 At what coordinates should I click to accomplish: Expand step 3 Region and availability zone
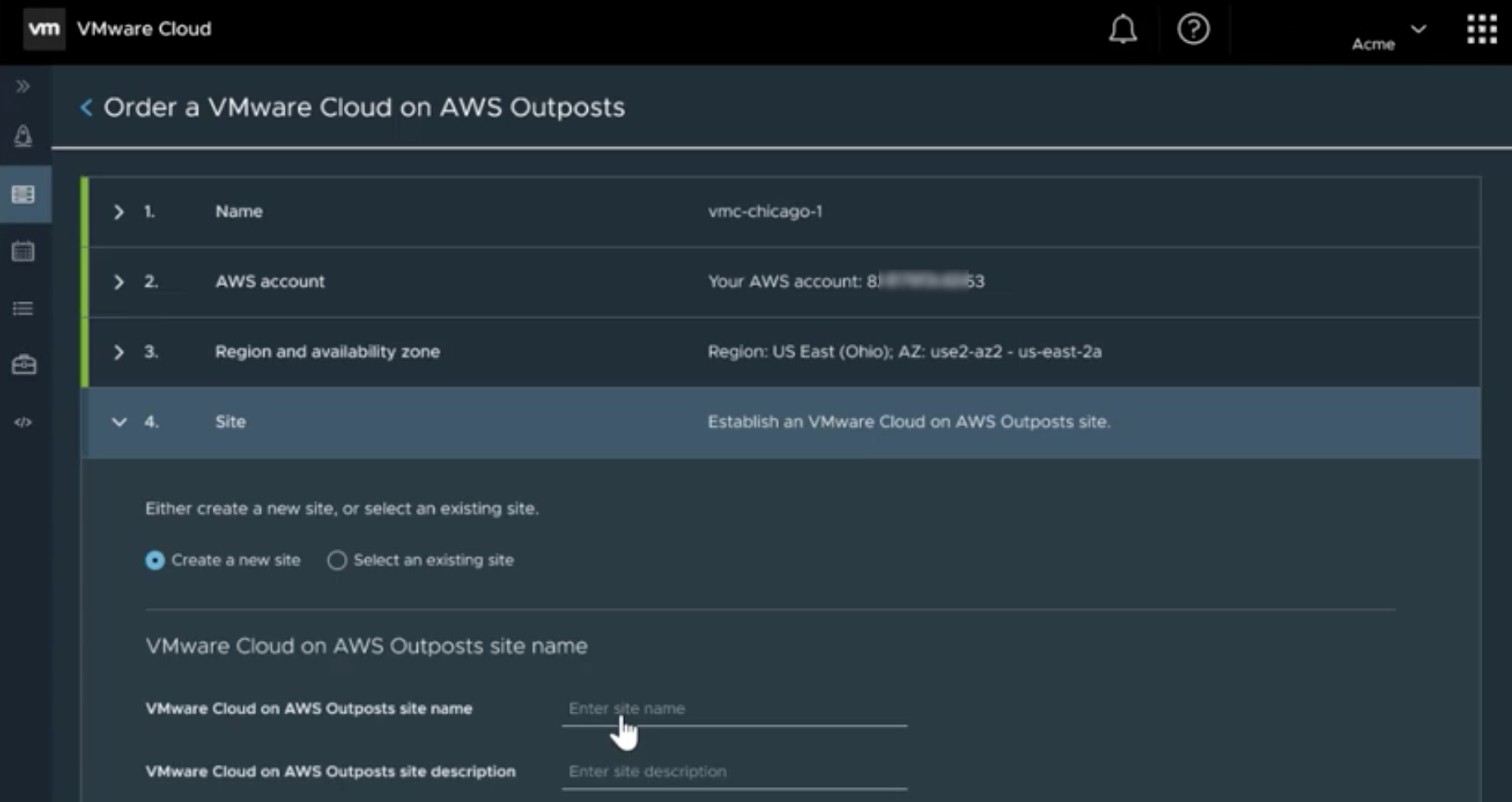click(x=119, y=352)
